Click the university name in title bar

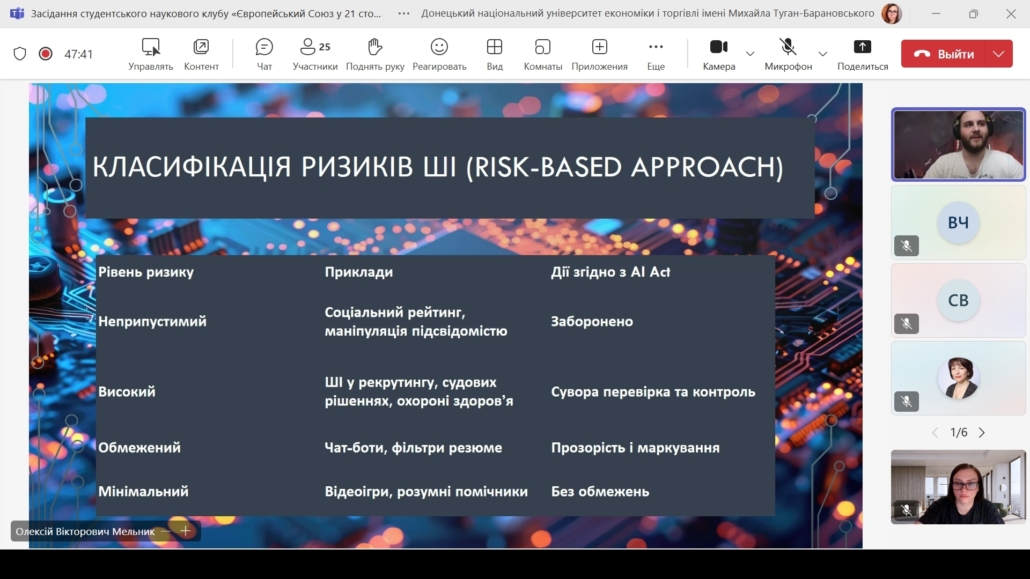click(x=648, y=13)
